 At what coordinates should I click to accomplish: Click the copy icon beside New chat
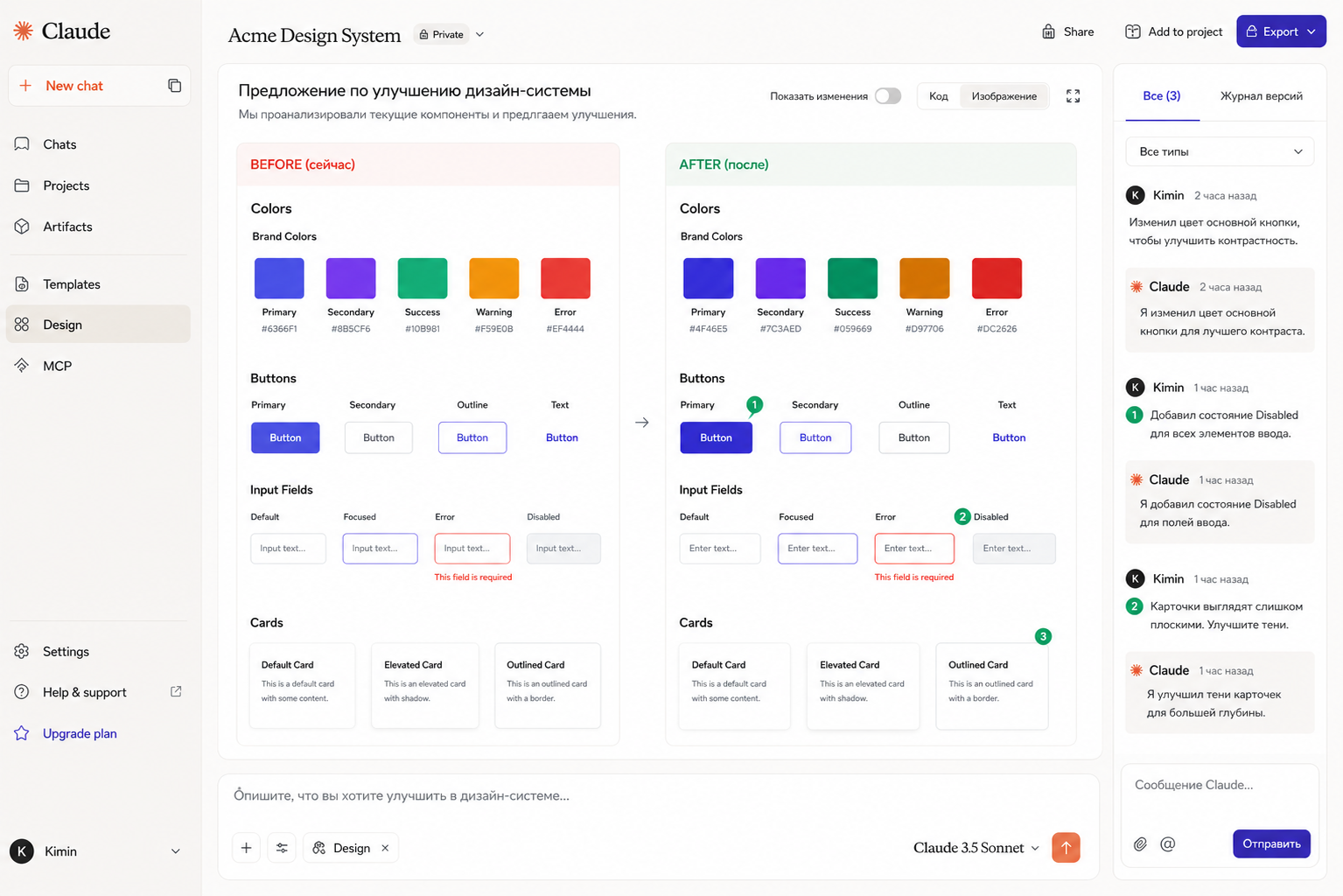pyautogui.click(x=174, y=86)
